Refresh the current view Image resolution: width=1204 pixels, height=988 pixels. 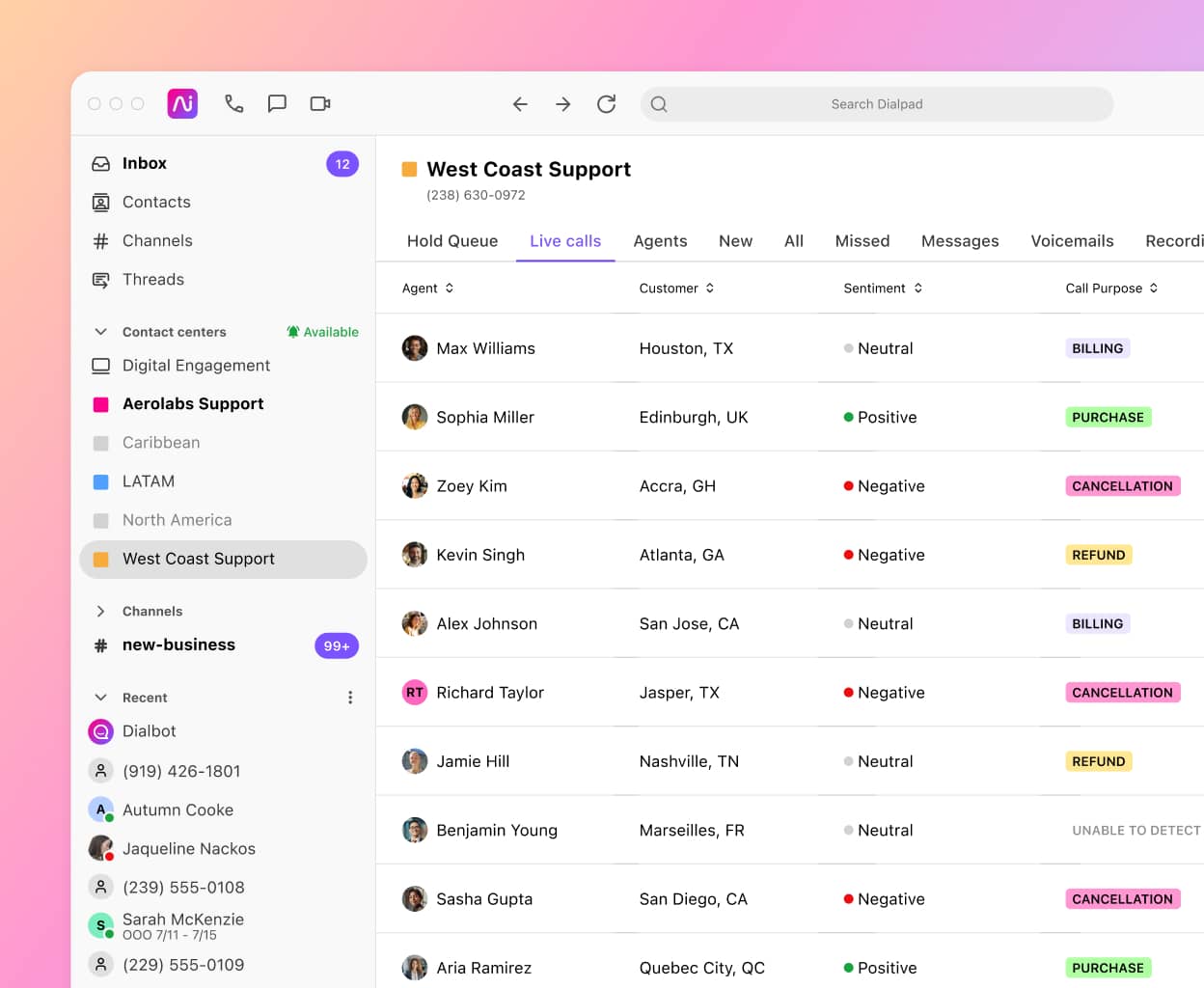tap(607, 103)
